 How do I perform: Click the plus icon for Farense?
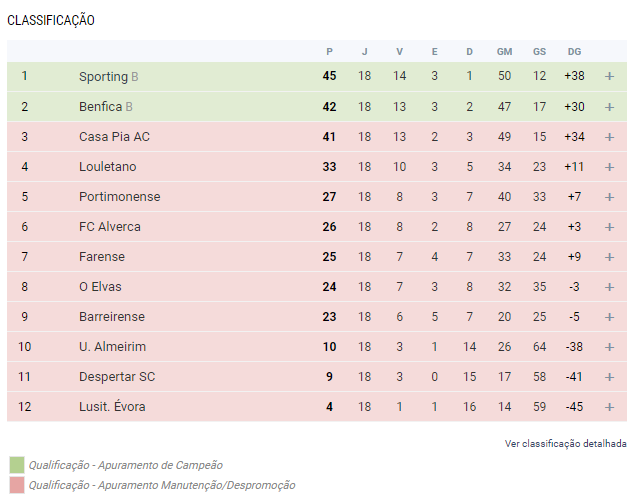click(609, 257)
